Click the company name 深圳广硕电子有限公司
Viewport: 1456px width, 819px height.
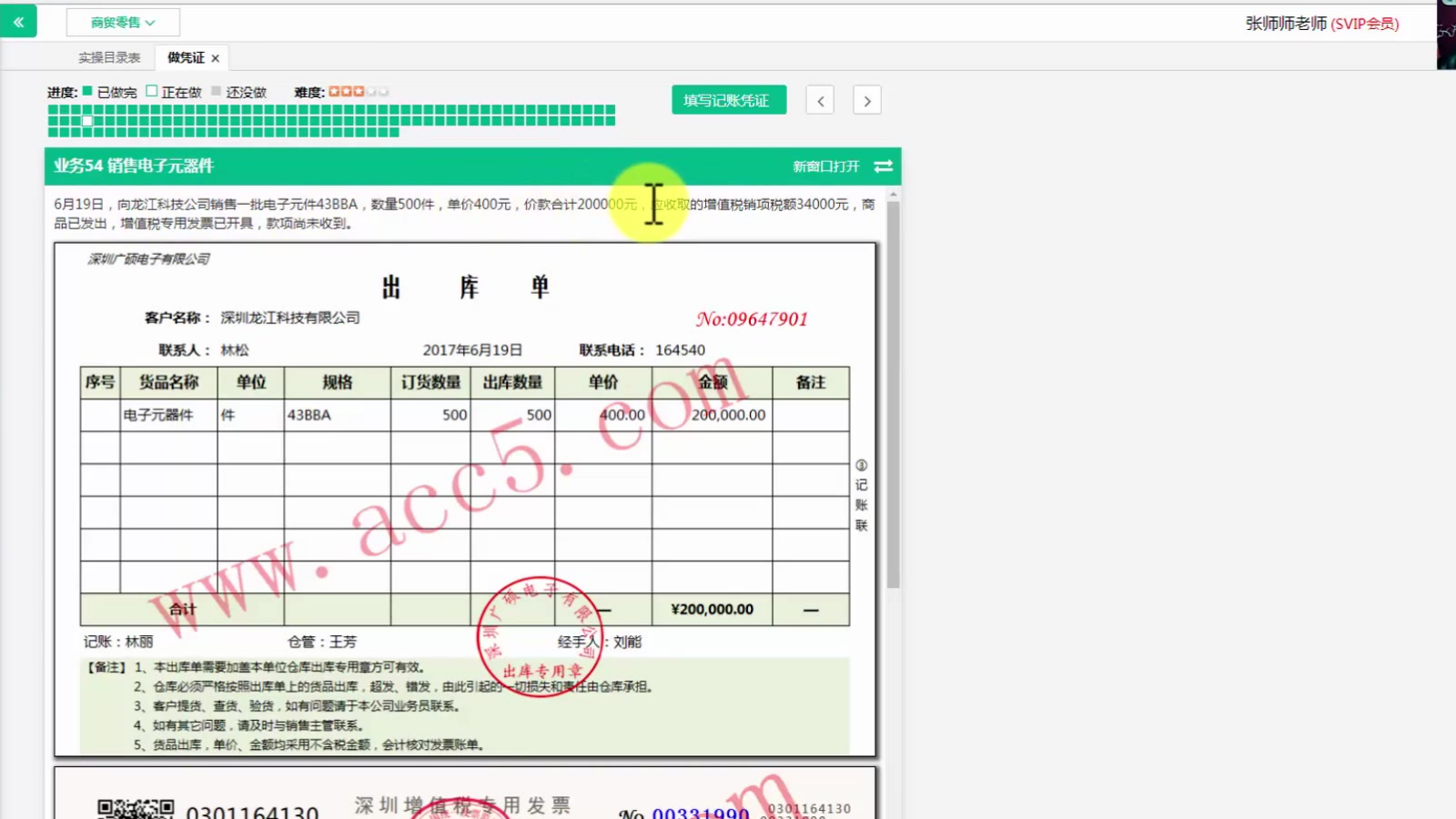tap(148, 259)
